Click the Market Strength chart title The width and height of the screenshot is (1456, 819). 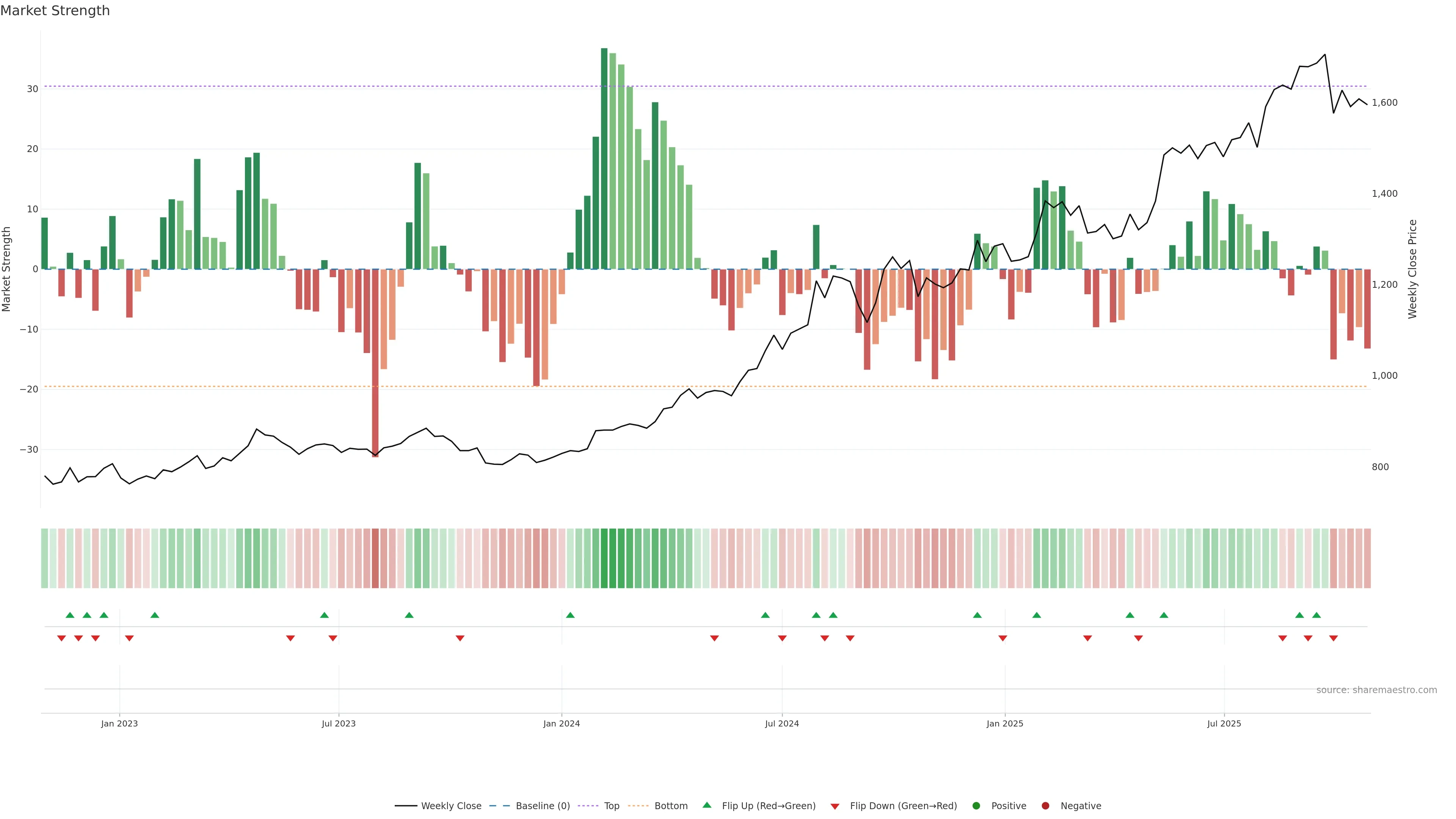[55, 11]
